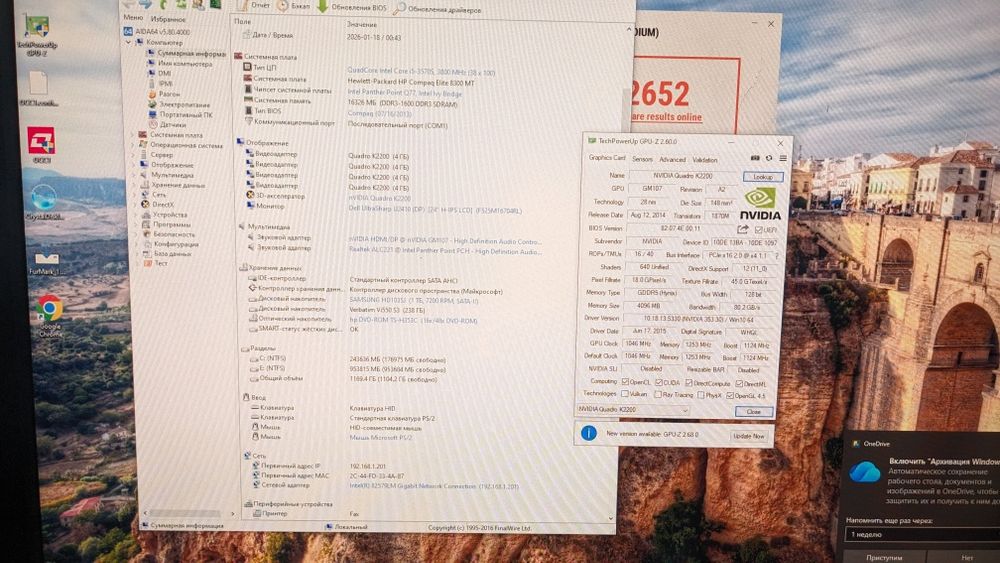Expand the Сервер tree node

click(x=134, y=155)
